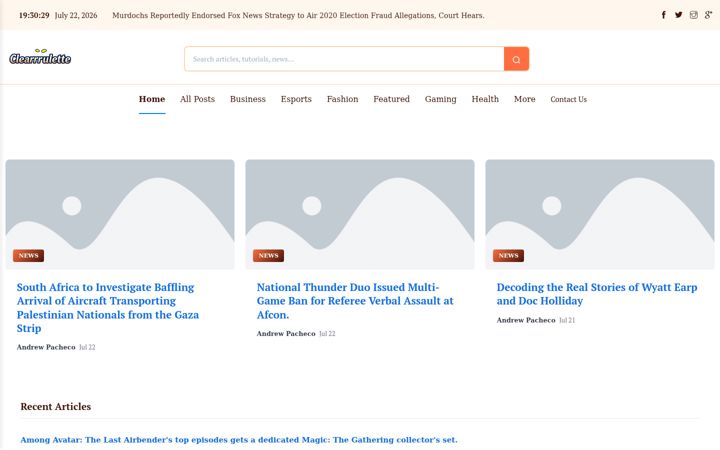720x450 pixels.
Task: Navigate to the Fashion section
Action: click(343, 99)
